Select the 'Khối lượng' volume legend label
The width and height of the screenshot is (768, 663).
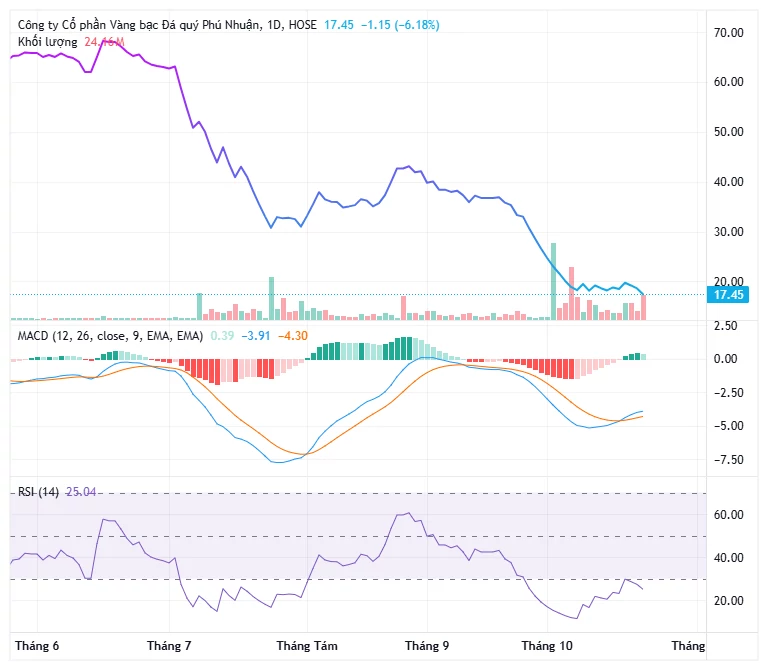[x=48, y=42]
